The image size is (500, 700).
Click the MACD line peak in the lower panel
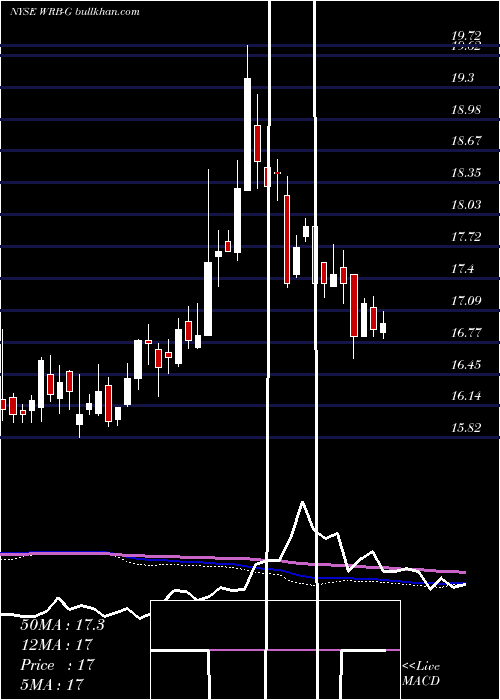coord(303,502)
